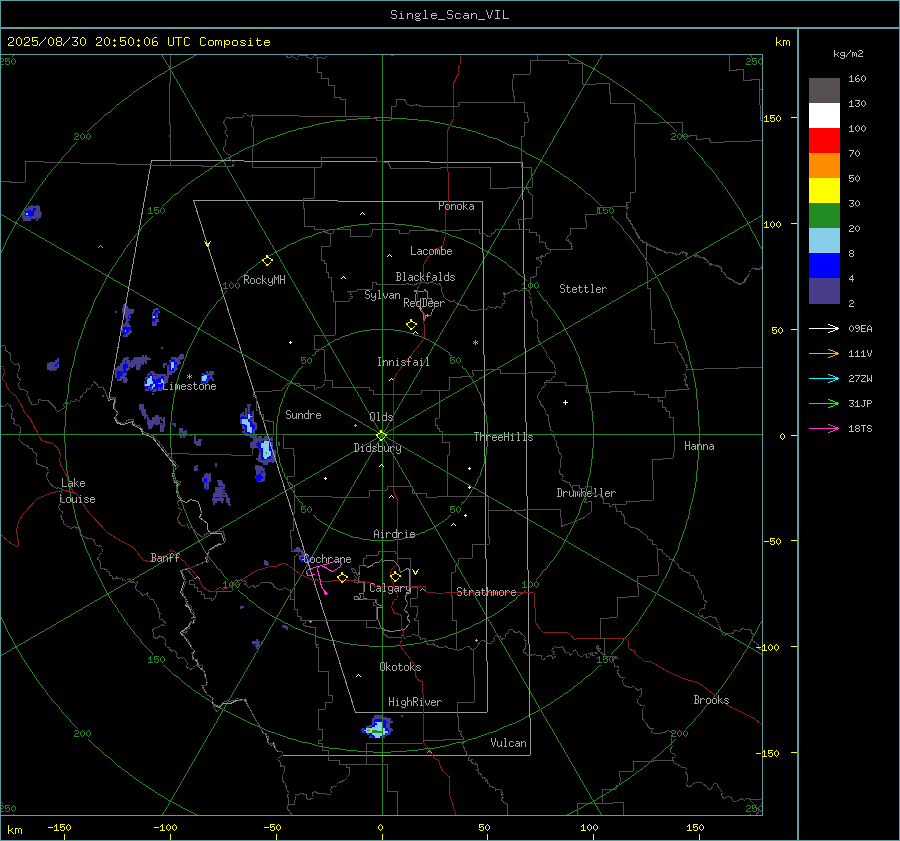Click the cyan 27ZW arrow in legend
This screenshot has height=841, width=900.
click(x=824, y=378)
